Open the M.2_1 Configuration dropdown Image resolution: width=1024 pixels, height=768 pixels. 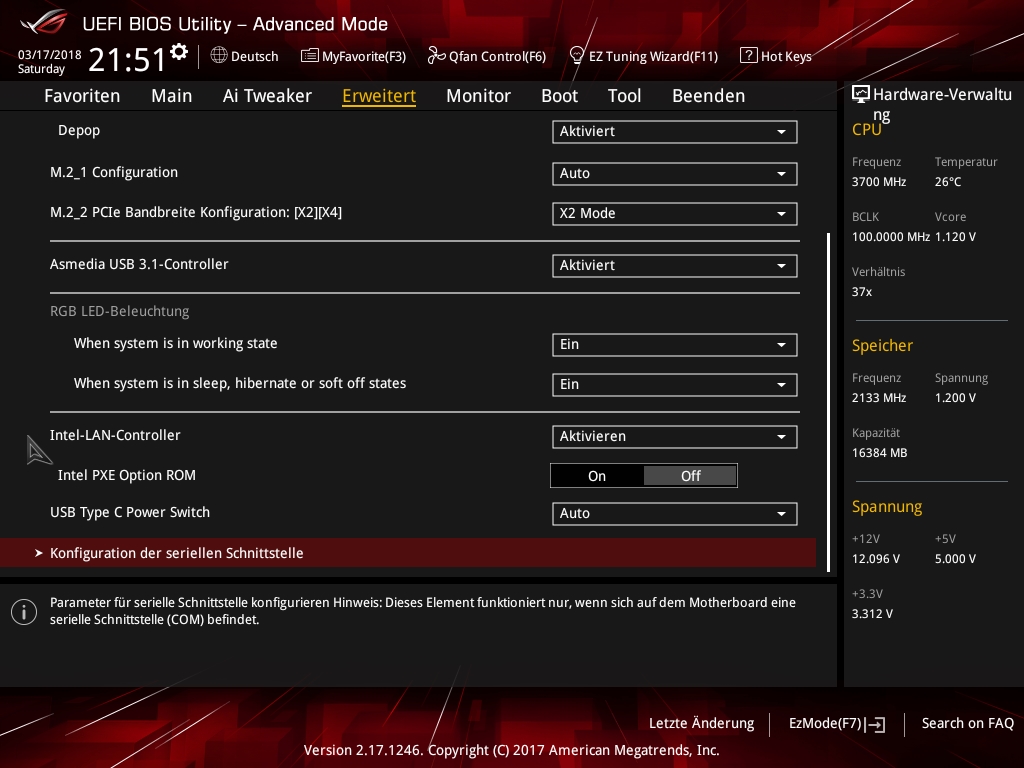coord(675,174)
